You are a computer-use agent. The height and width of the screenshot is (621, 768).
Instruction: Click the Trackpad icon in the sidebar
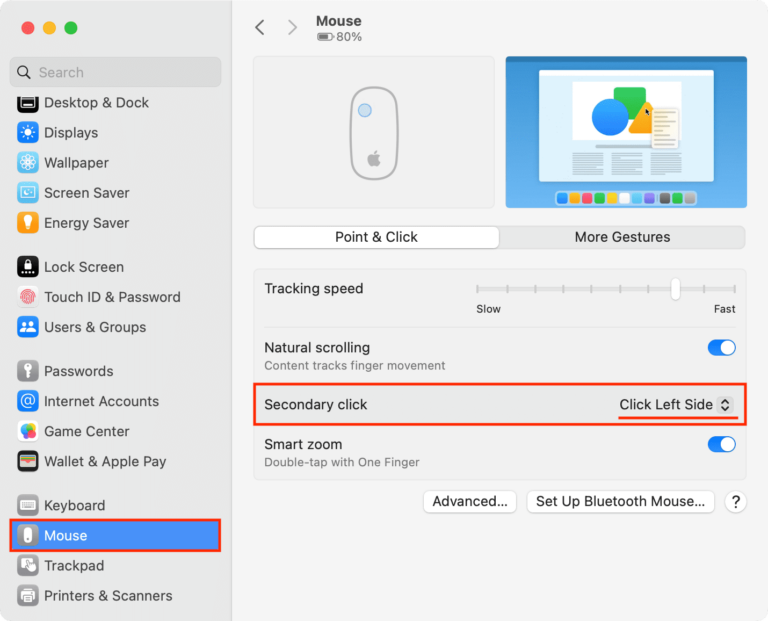28,566
